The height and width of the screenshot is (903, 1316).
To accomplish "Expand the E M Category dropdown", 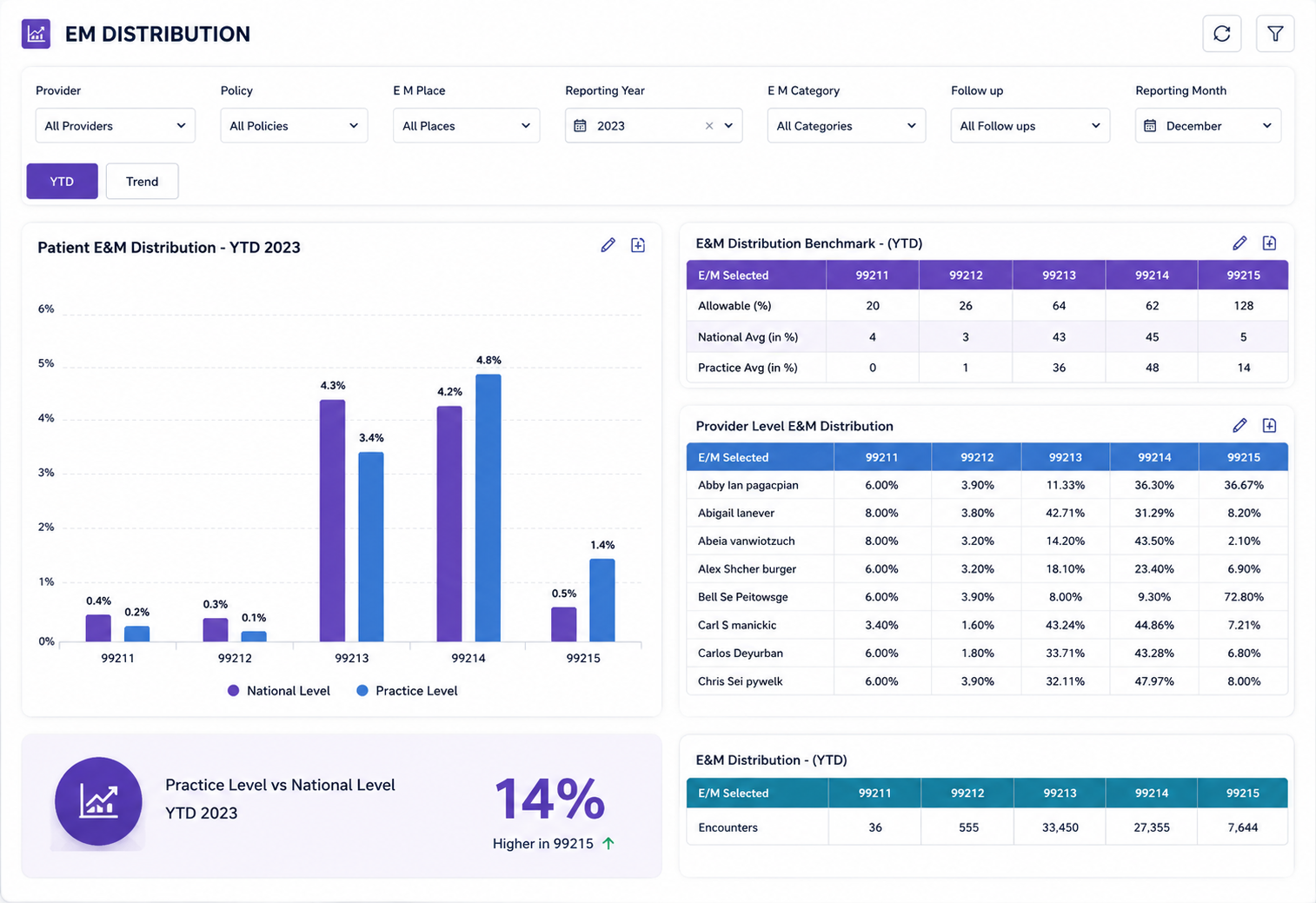I will pyautogui.click(x=846, y=126).
